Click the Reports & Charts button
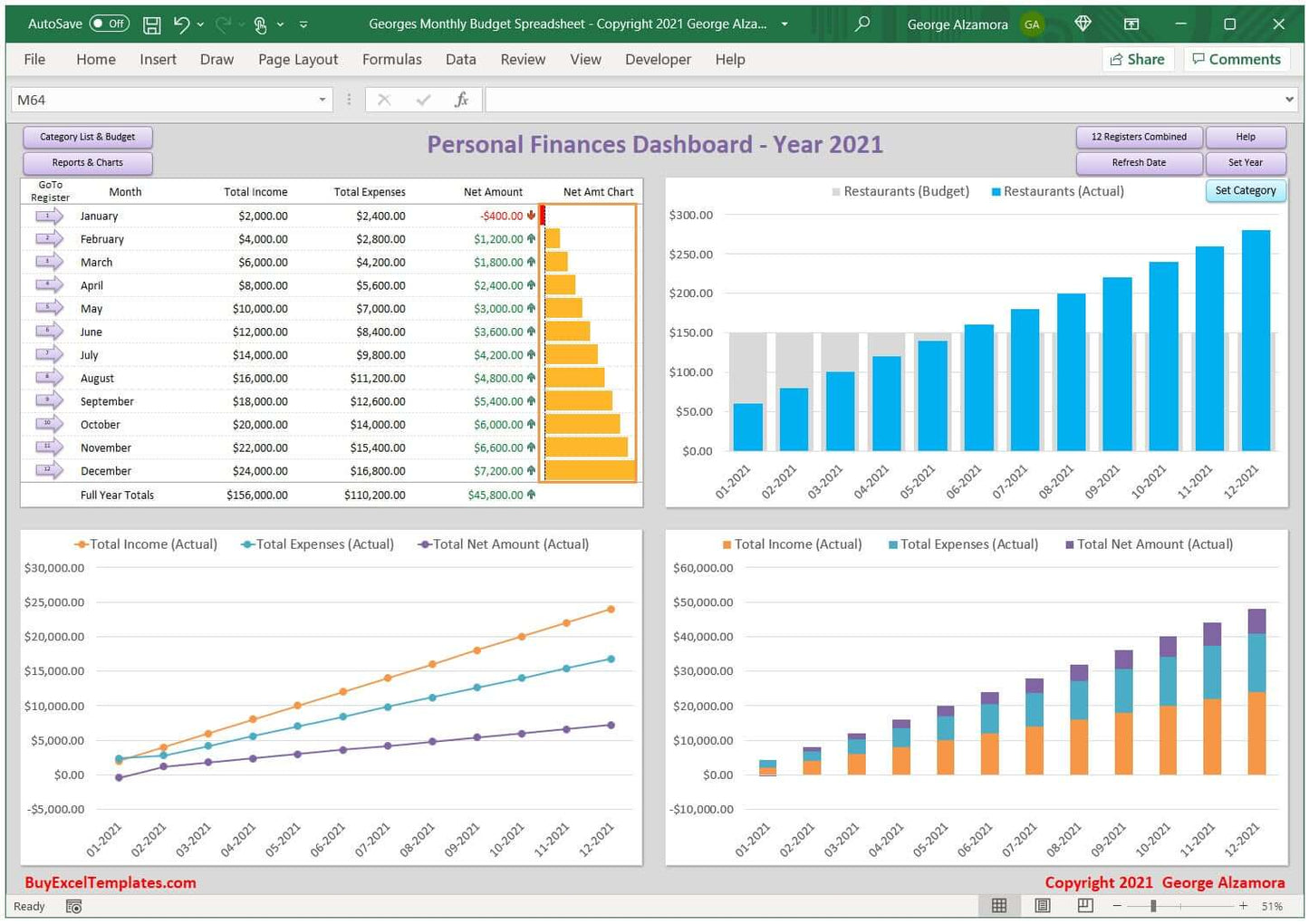This screenshot has width=1309, height=924. pos(88,163)
